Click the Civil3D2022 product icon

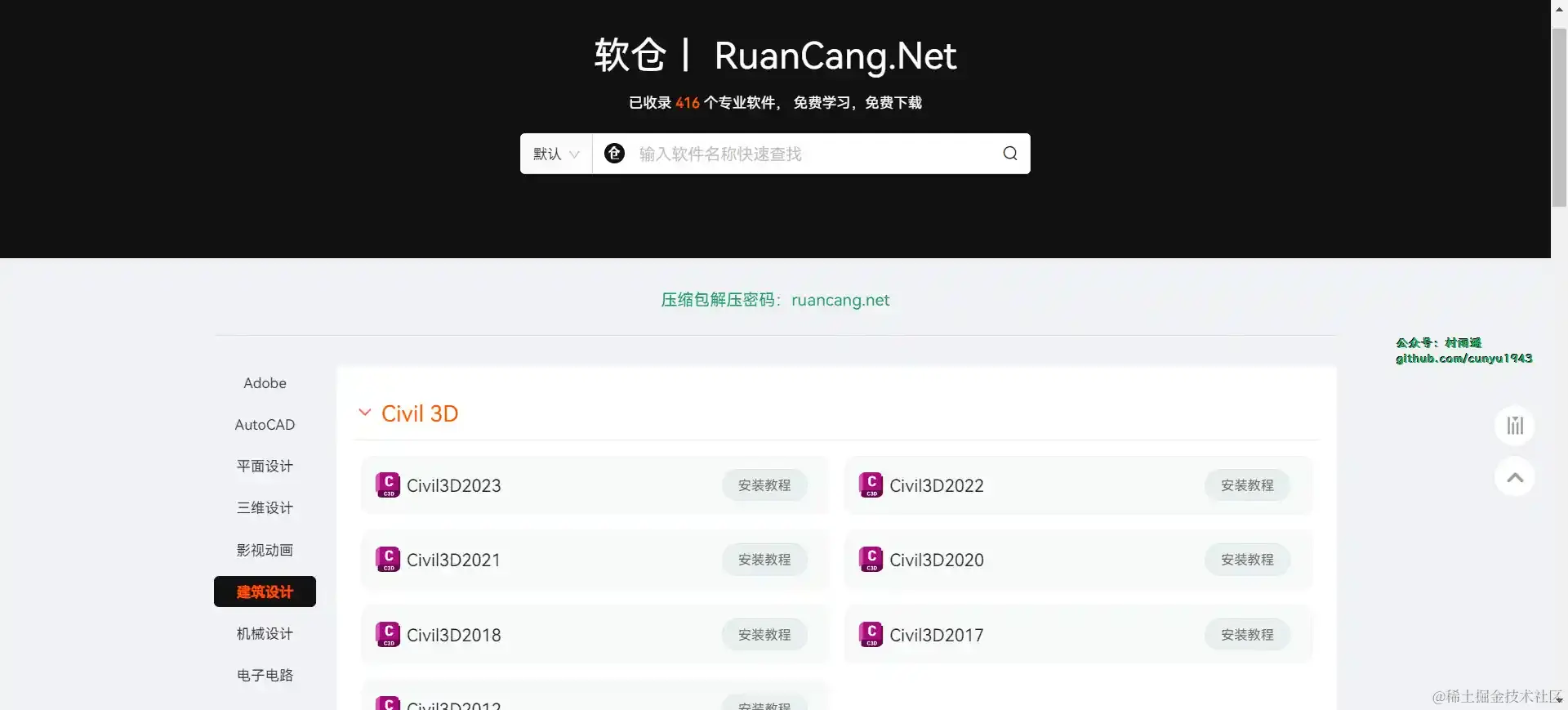(x=871, y=485)
